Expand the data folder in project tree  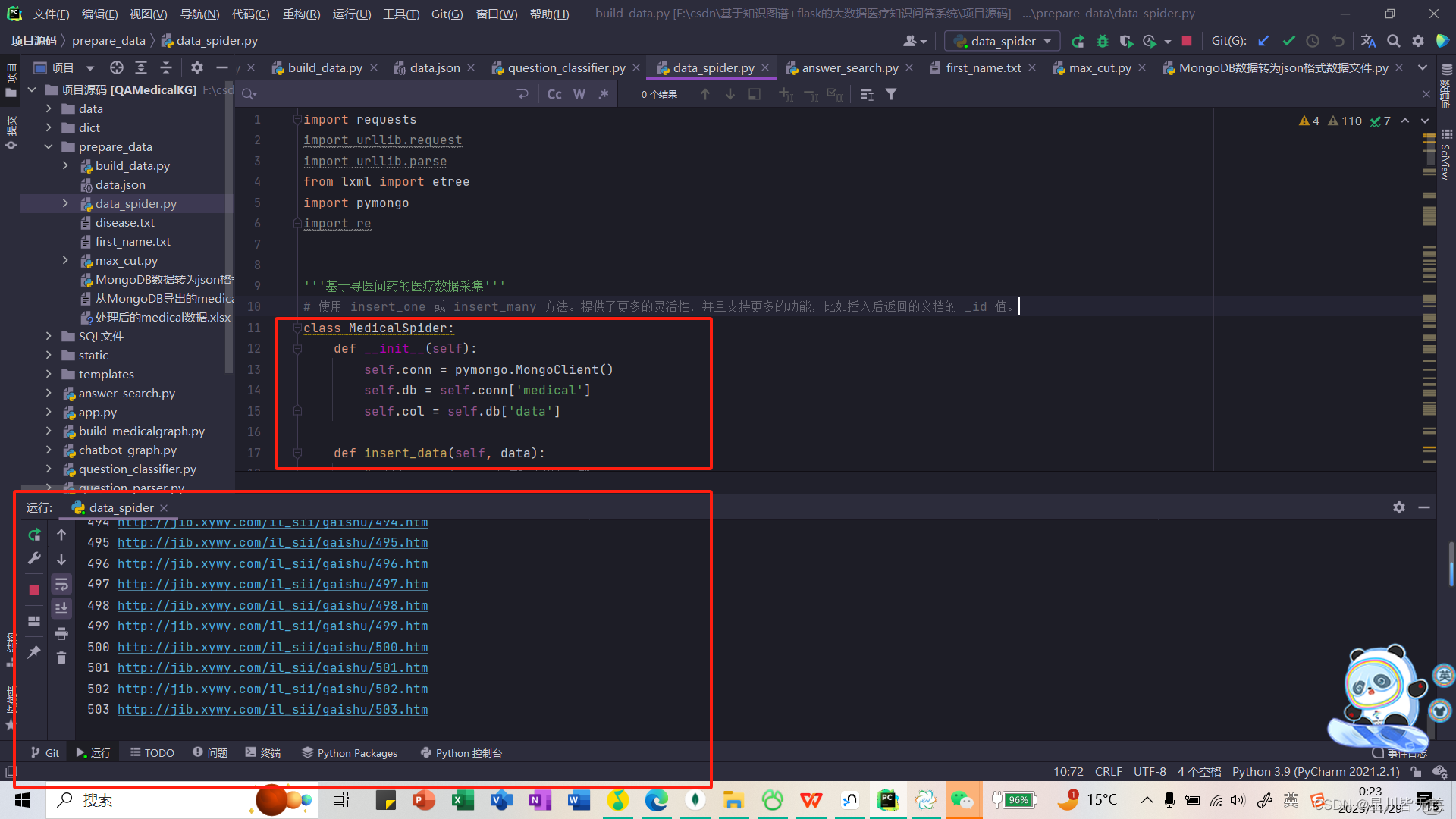click(49, 108)
